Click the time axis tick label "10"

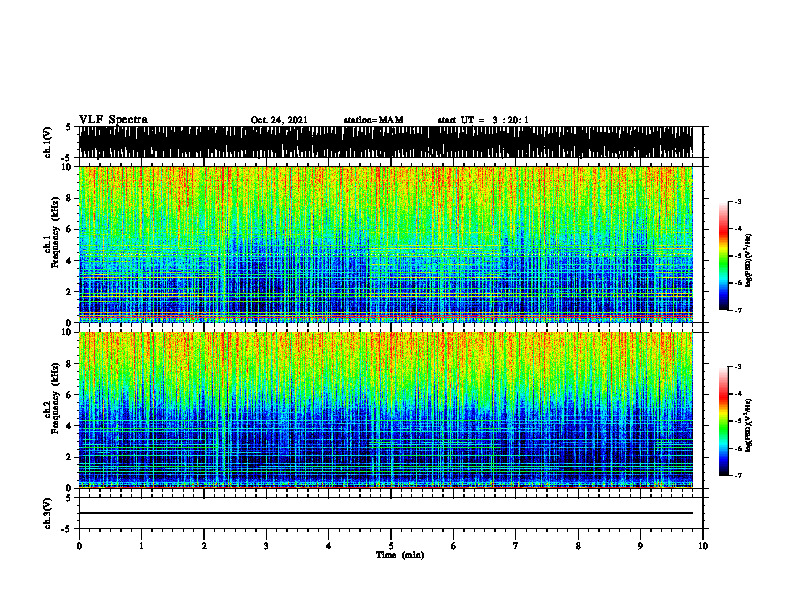click(703, 546)
